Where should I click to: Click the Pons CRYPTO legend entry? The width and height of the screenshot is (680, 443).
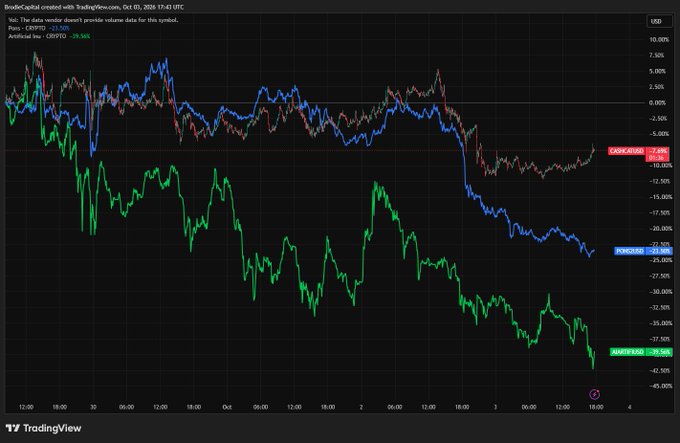tap(26, 28)
